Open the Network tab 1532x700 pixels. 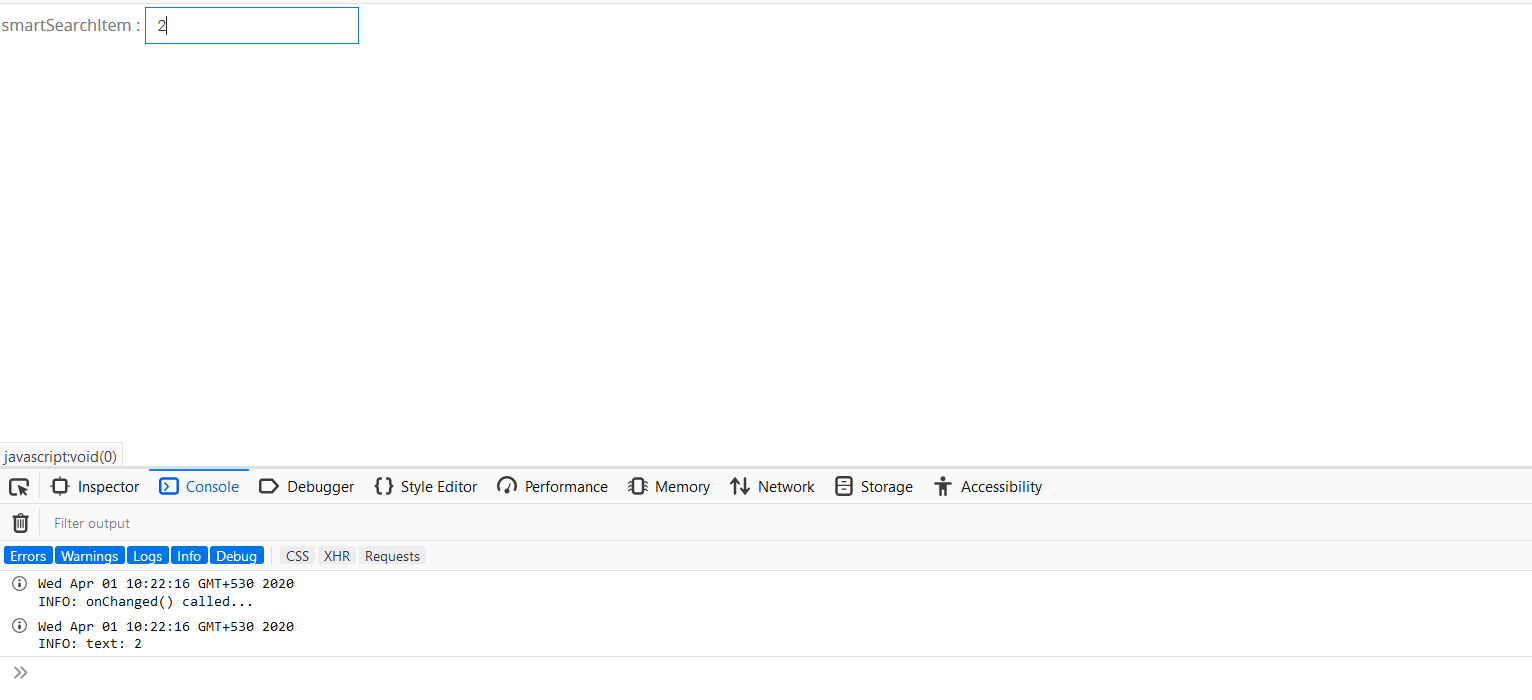tap(773, 487)
